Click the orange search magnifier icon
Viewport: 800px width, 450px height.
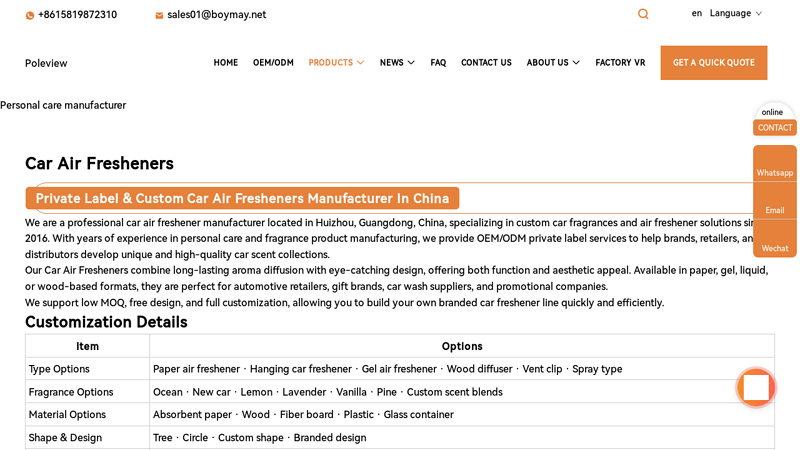[x=643, y=14]
